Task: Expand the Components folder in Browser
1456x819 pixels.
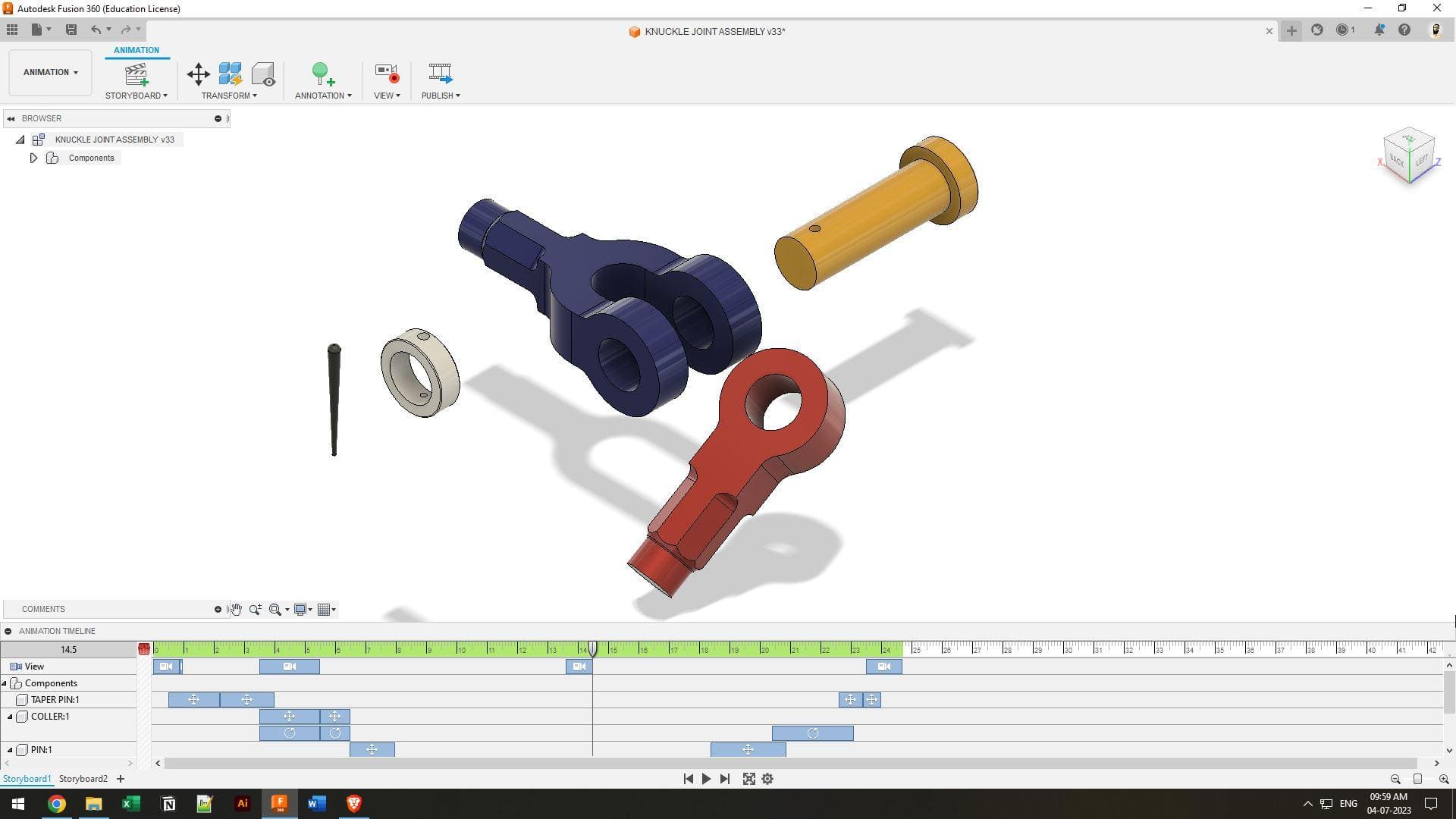Action: point(33,158)
